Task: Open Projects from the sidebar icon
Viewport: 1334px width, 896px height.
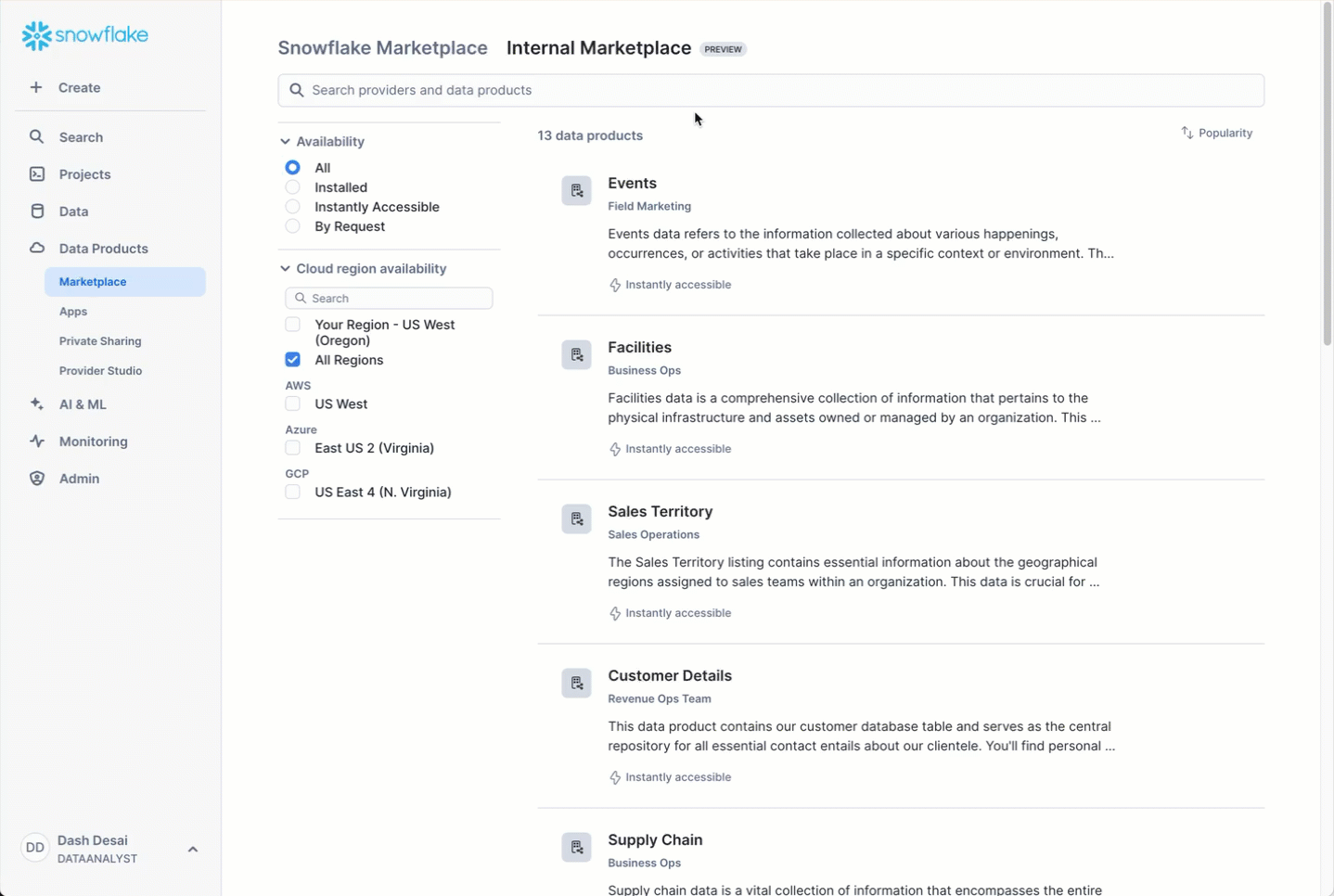Action: pos(36,174)
